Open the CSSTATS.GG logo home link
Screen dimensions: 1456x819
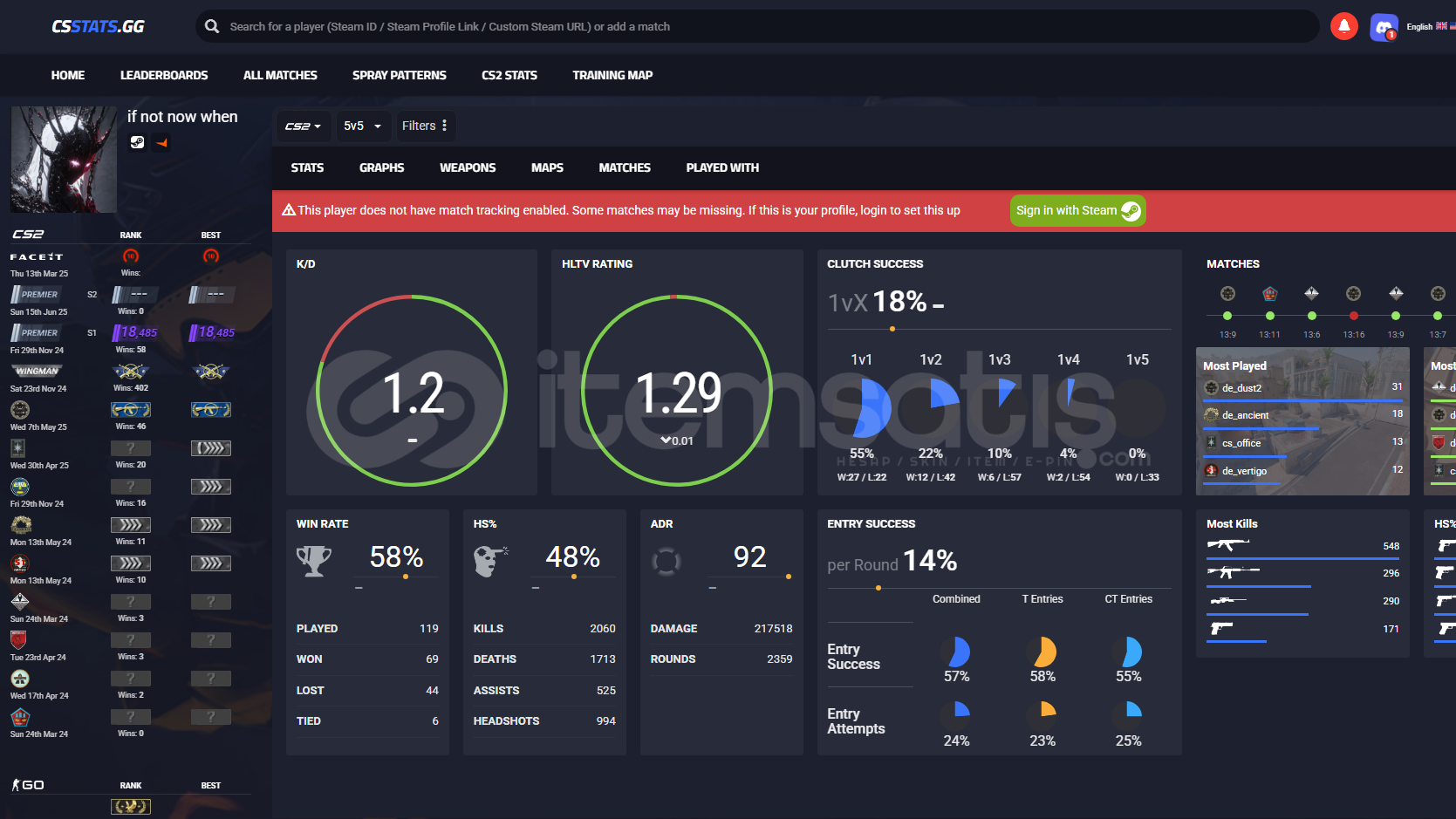[x=98, y=26]
